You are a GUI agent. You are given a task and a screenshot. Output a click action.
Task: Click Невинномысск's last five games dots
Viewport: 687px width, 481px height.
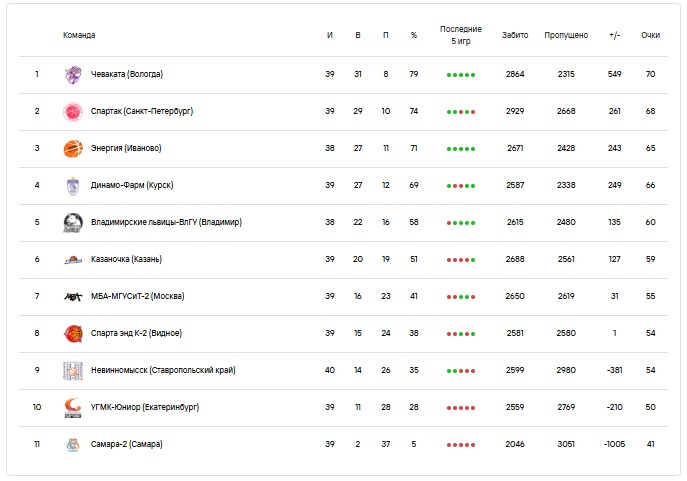click(x=460, y=371)
